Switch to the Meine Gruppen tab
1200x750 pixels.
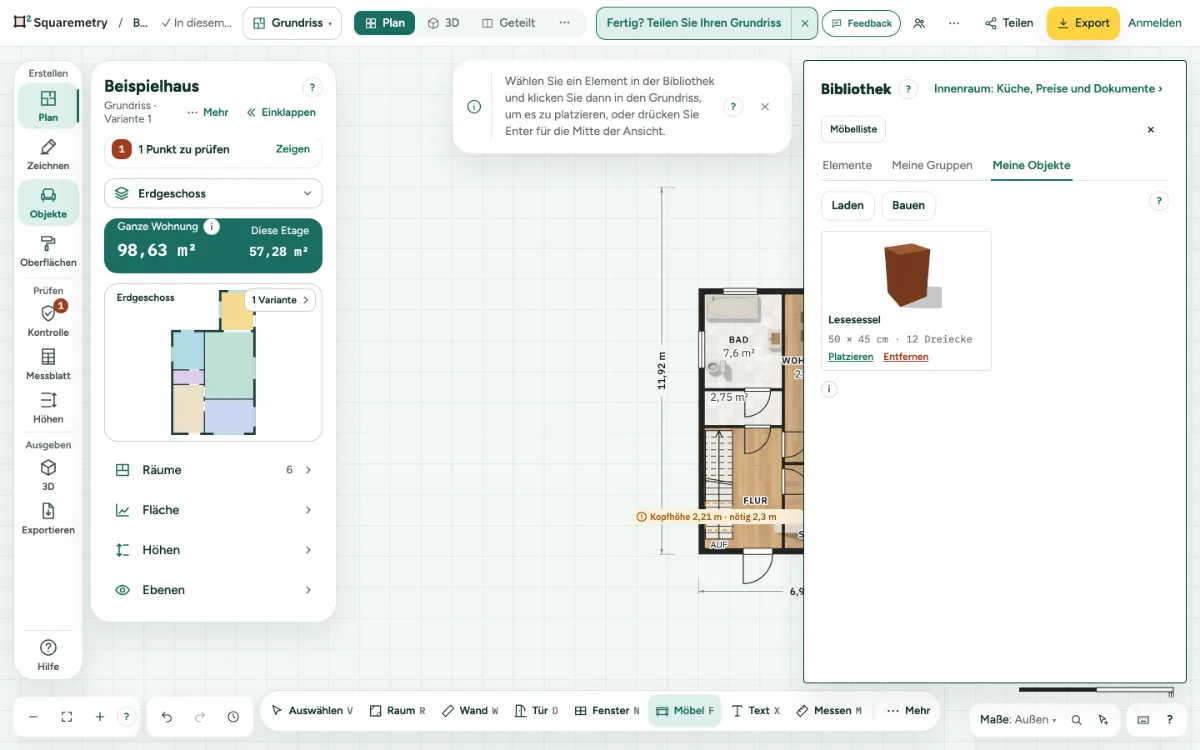932,165
